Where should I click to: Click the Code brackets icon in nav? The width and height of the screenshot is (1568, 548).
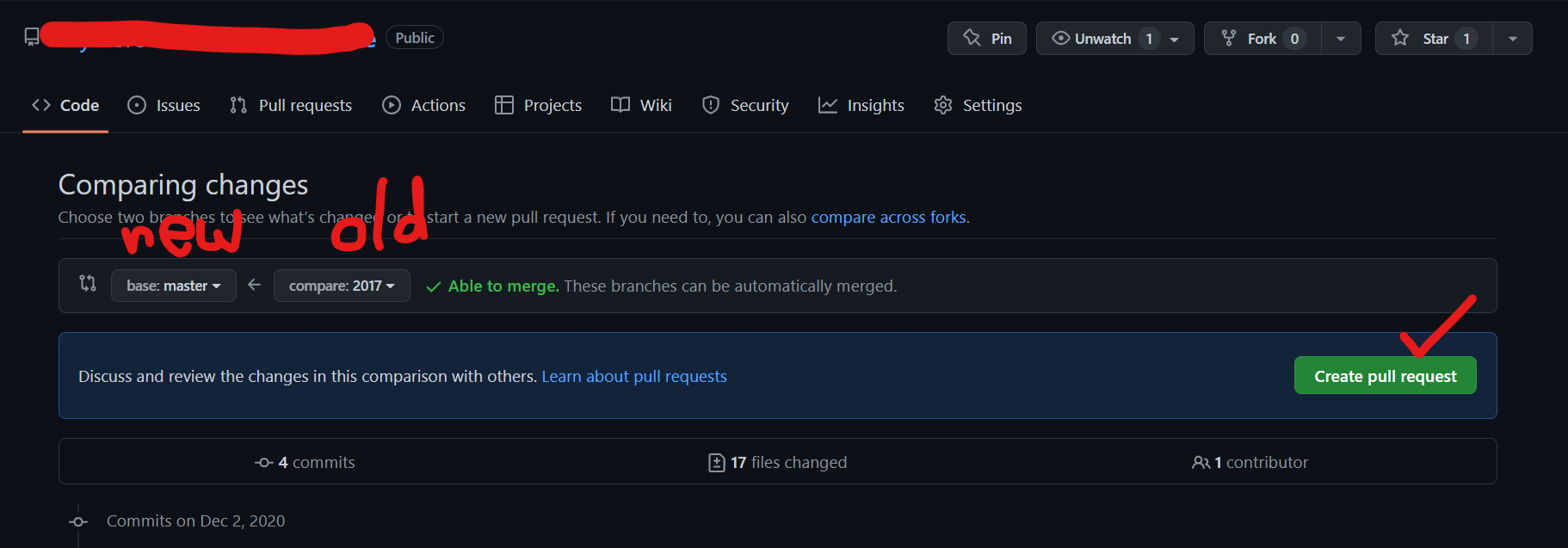point(41,105)
